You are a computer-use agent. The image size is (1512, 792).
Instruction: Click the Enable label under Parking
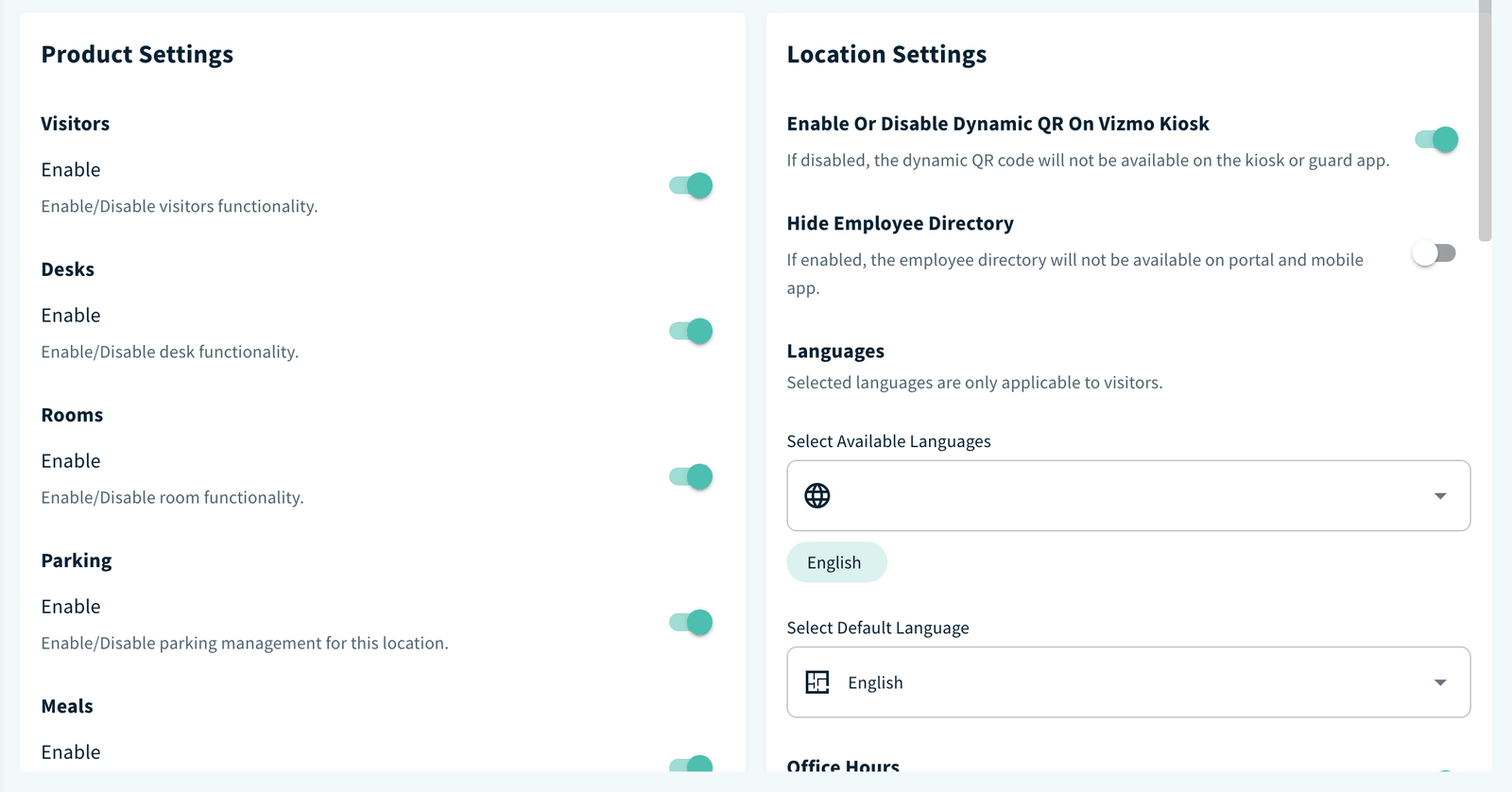click(x=71, y=606)
